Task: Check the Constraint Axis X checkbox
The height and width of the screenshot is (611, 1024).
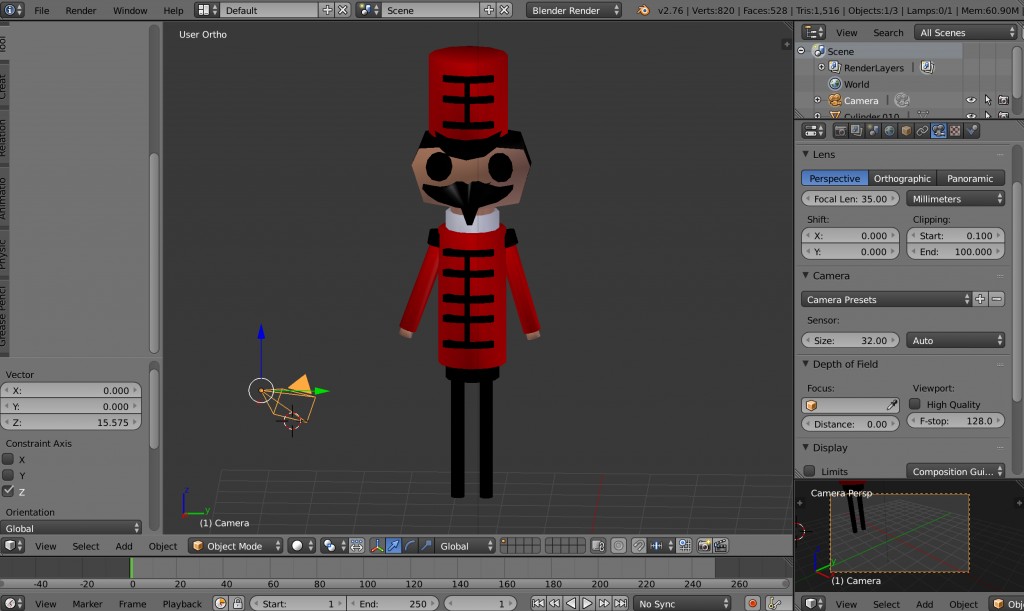Action: click(7, 460)
